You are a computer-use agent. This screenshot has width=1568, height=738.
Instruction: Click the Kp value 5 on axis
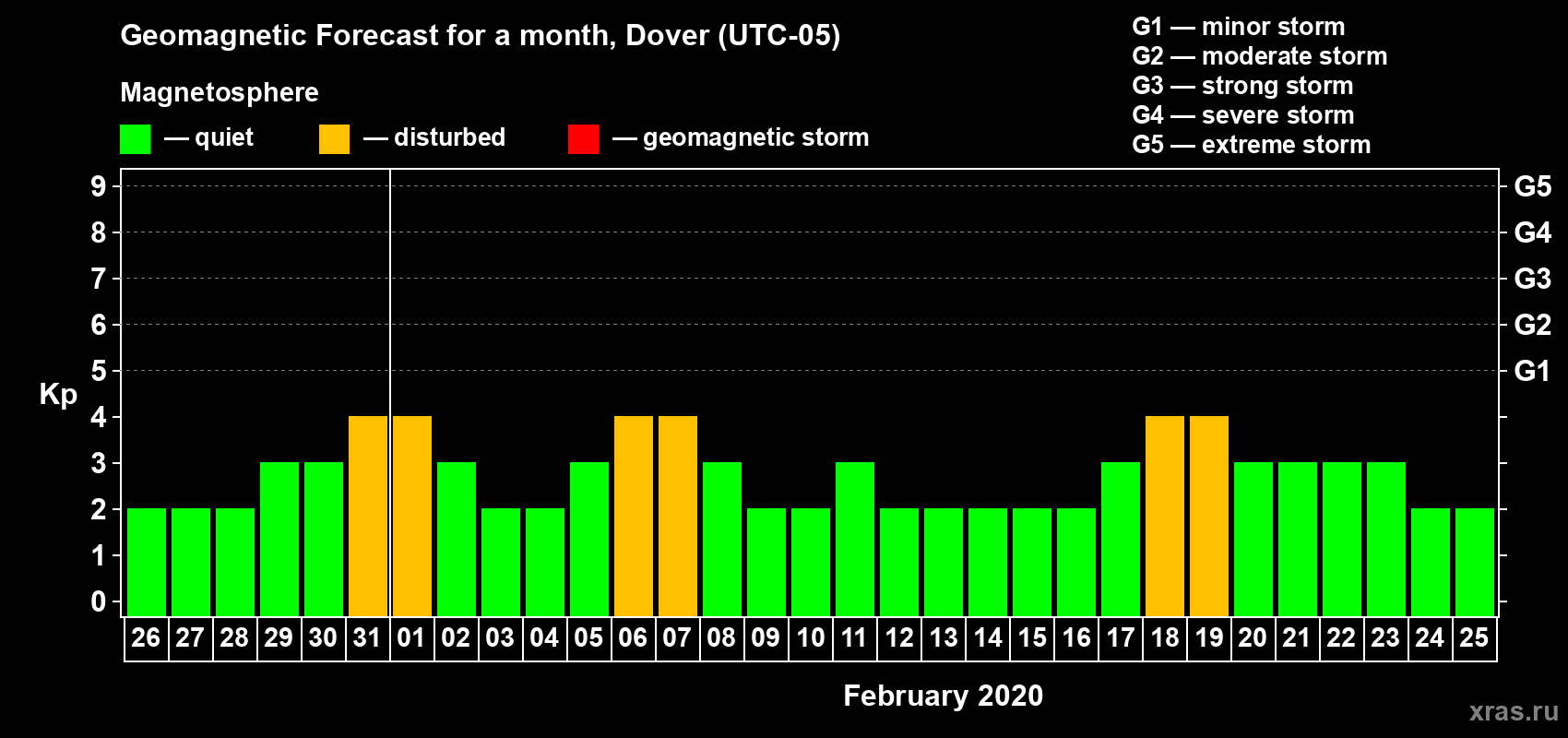(x=99, y=371)
